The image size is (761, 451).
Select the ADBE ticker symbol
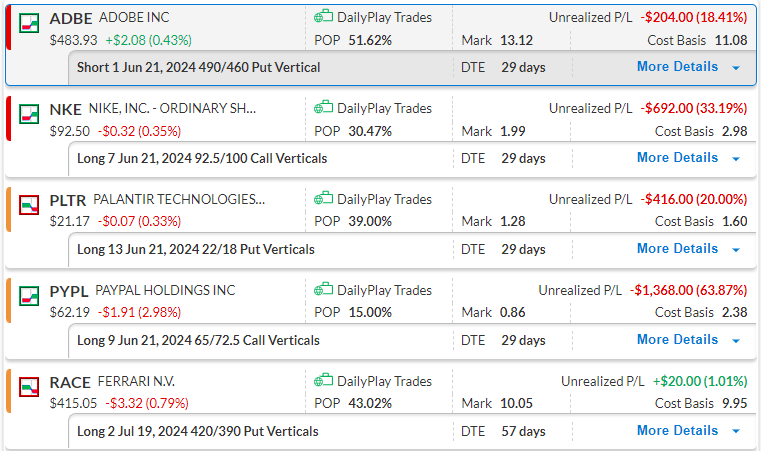pos(71,18)
